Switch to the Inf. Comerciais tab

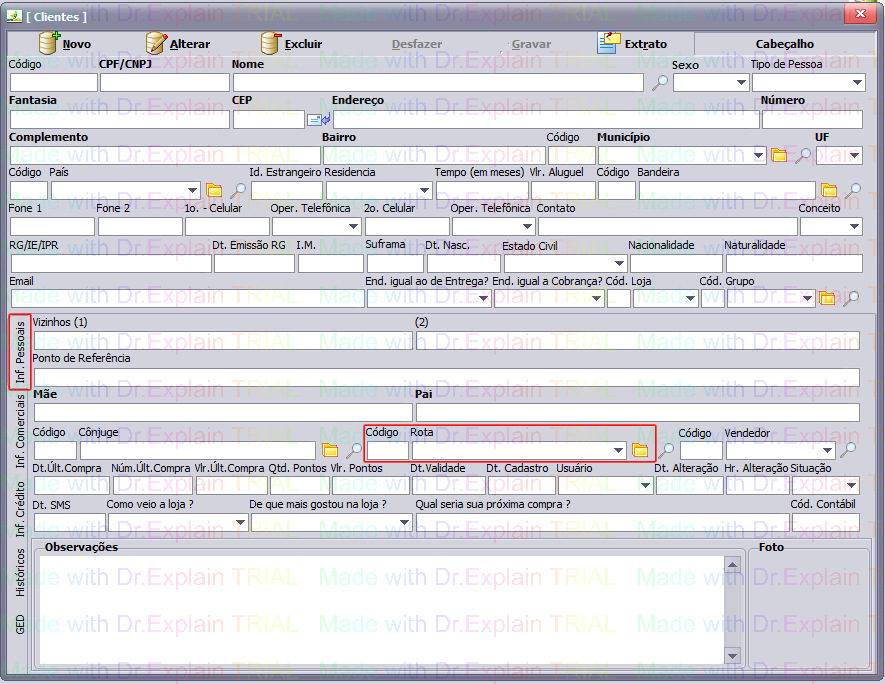(x=20, y=431)
